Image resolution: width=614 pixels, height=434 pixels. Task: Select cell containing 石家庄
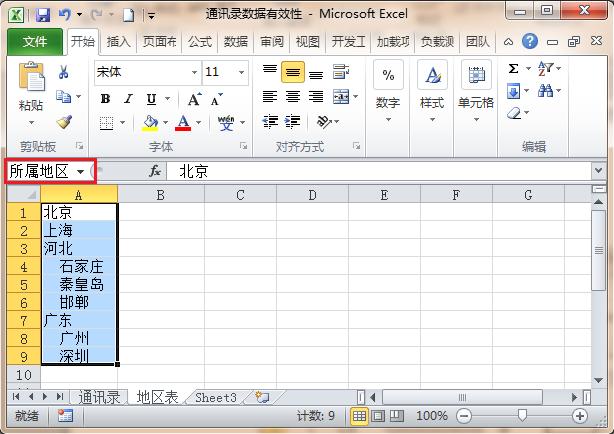(x=79, y=266)
